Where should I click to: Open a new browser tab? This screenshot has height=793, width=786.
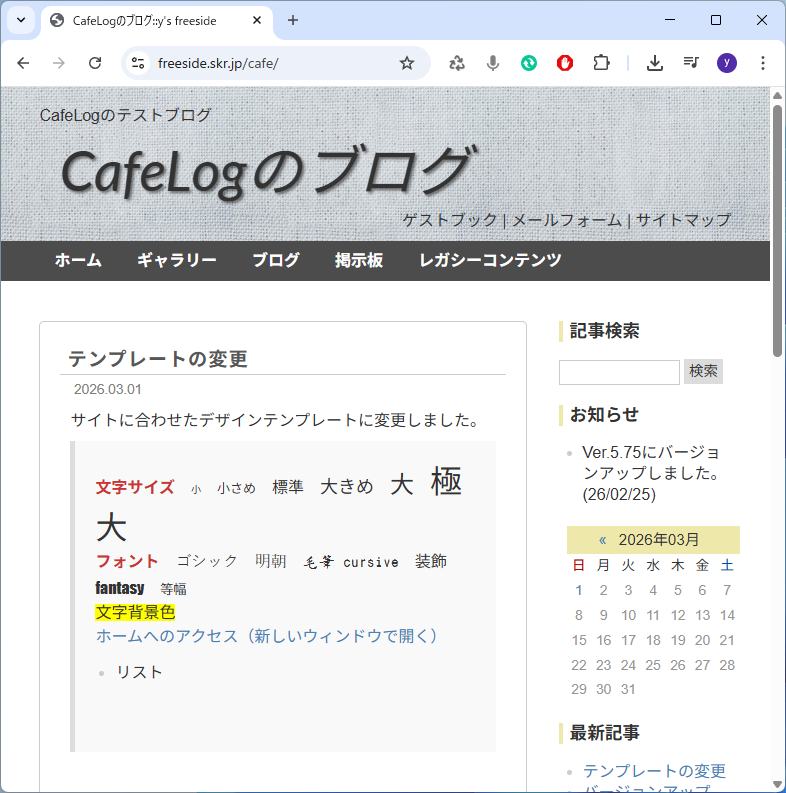(x=293, y=20)
